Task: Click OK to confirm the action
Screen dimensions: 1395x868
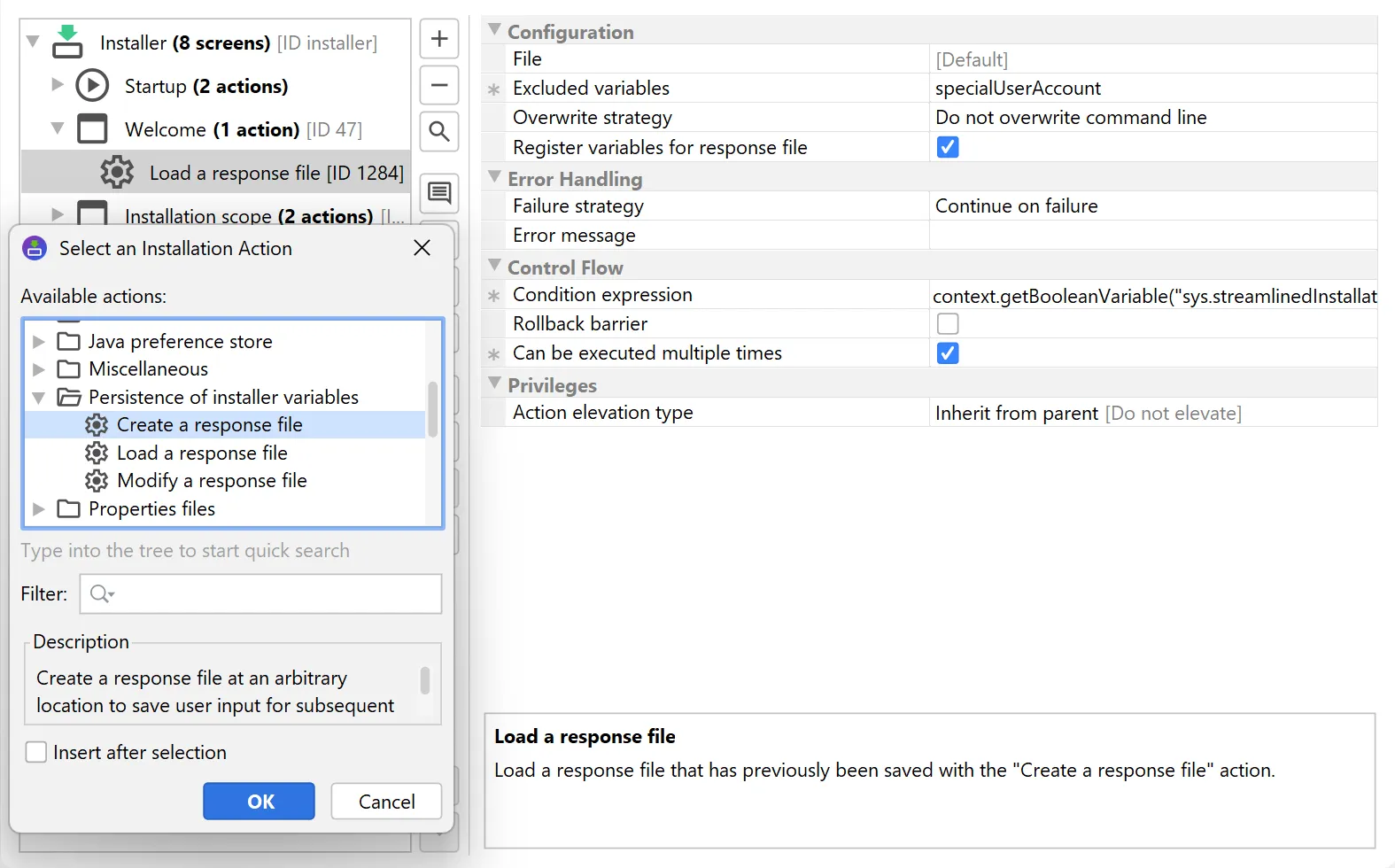Action: coord(259,801)
